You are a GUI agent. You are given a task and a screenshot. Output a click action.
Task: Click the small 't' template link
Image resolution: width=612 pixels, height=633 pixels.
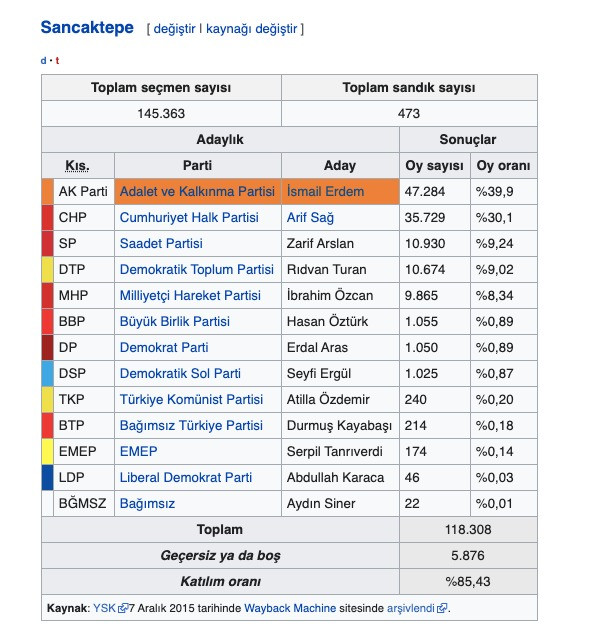pos(57,60)
